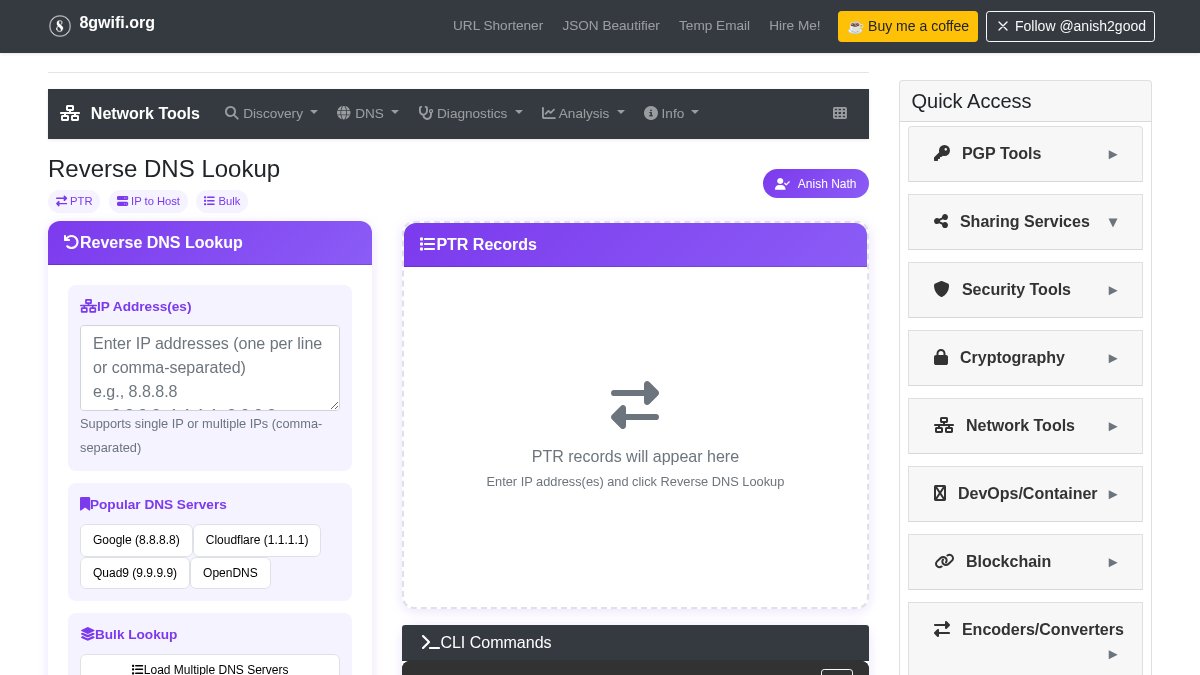Click the Security Tools shield icon

click(941, 289)
